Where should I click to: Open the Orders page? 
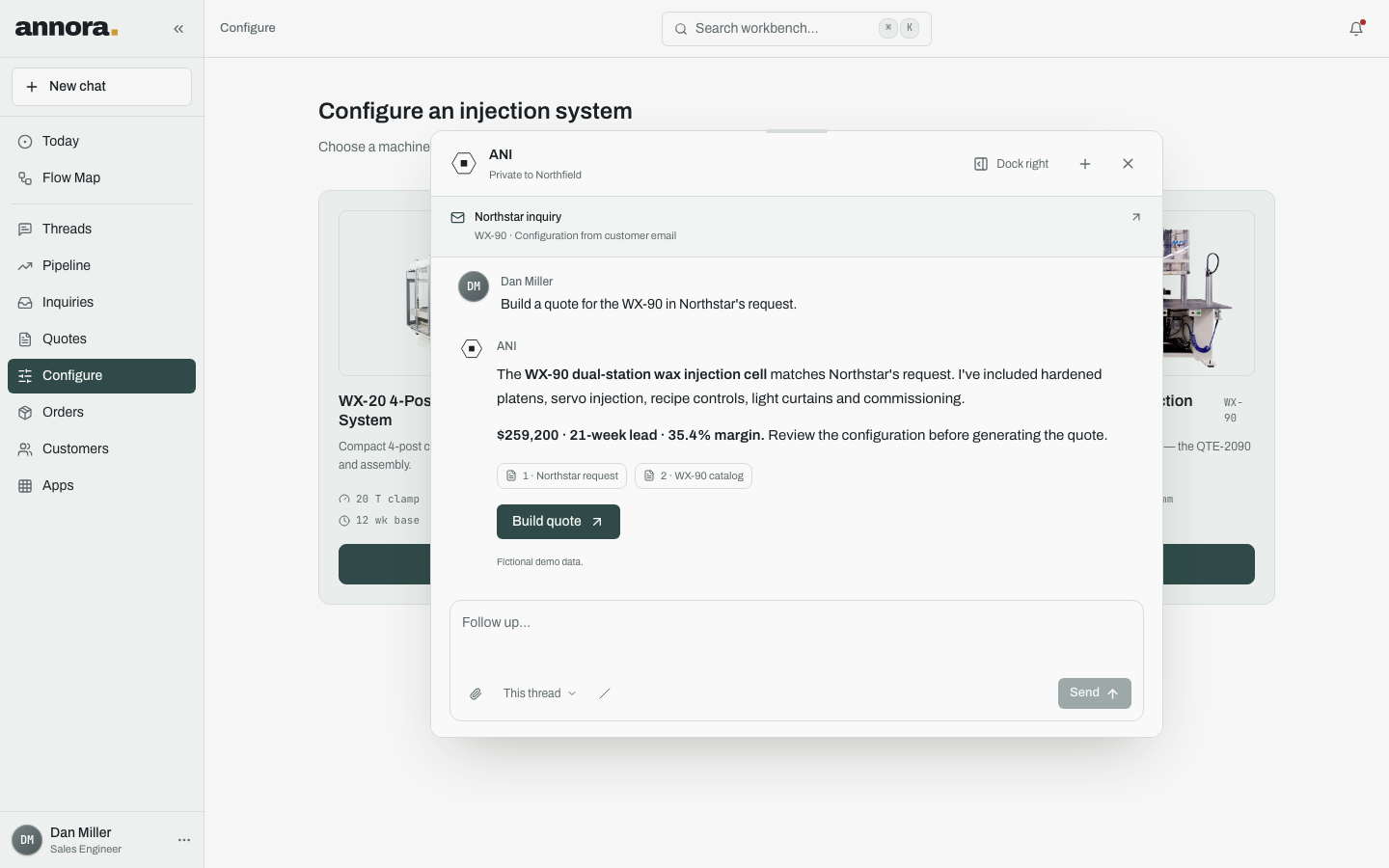(x=101, y=413)
